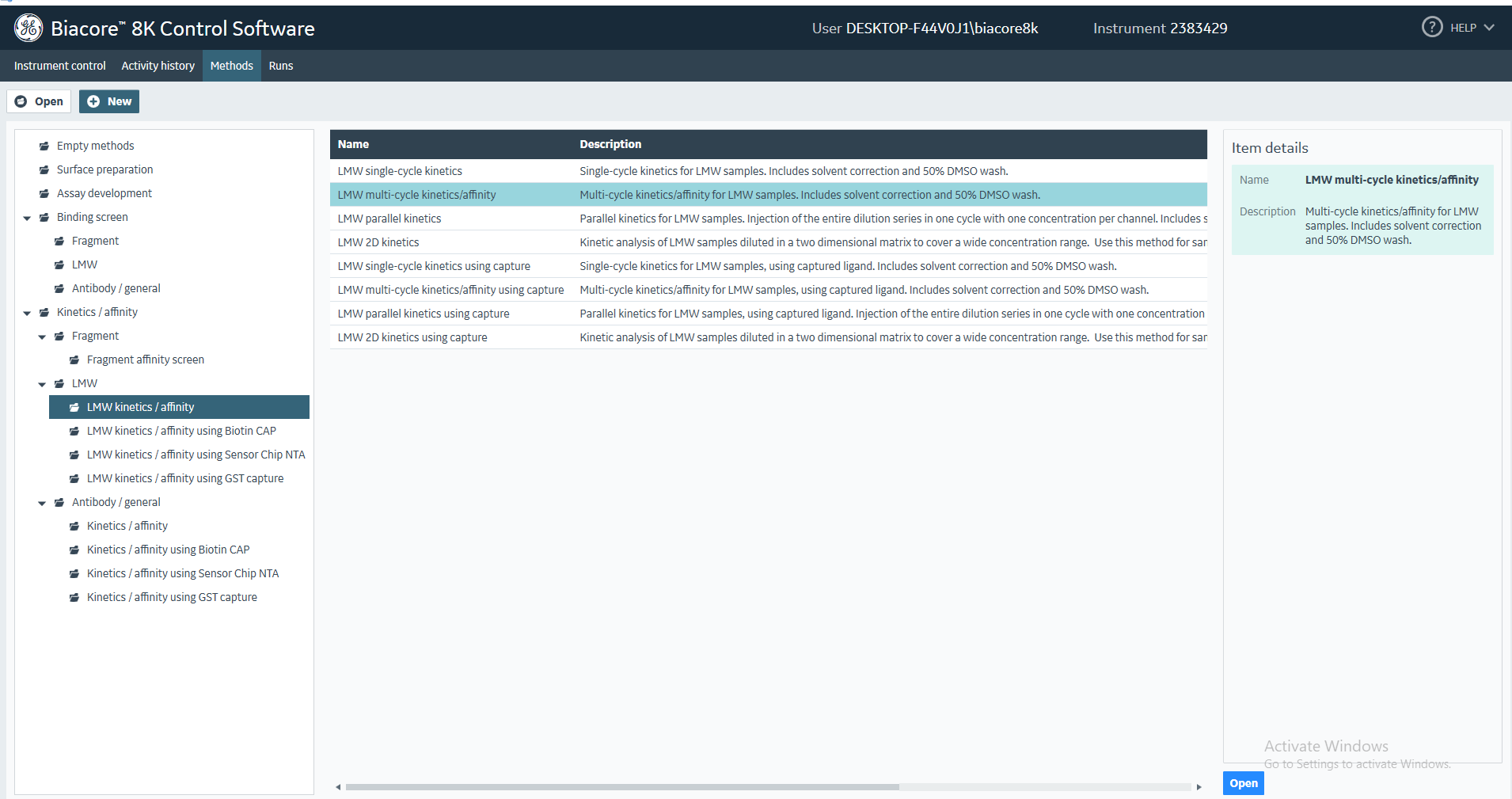The width and height of the screenshot is (1512, 799).
Task: Click the Open button below Item details
Action: coord(1243,783)
